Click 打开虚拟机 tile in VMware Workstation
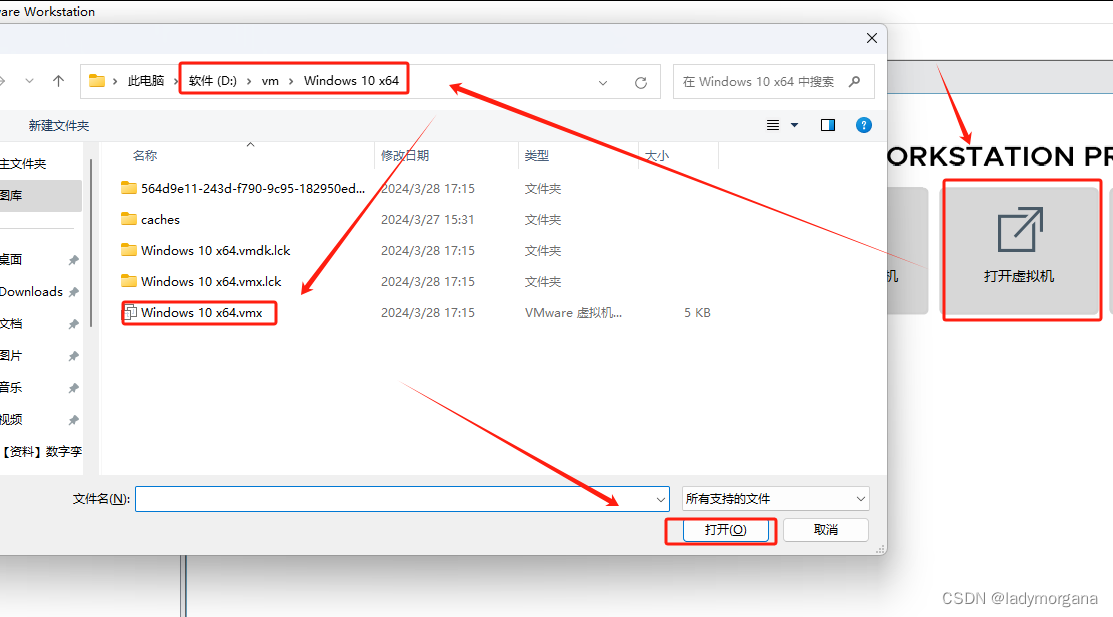Screen dimensions: 1113x617 [x=1019, y=251]
